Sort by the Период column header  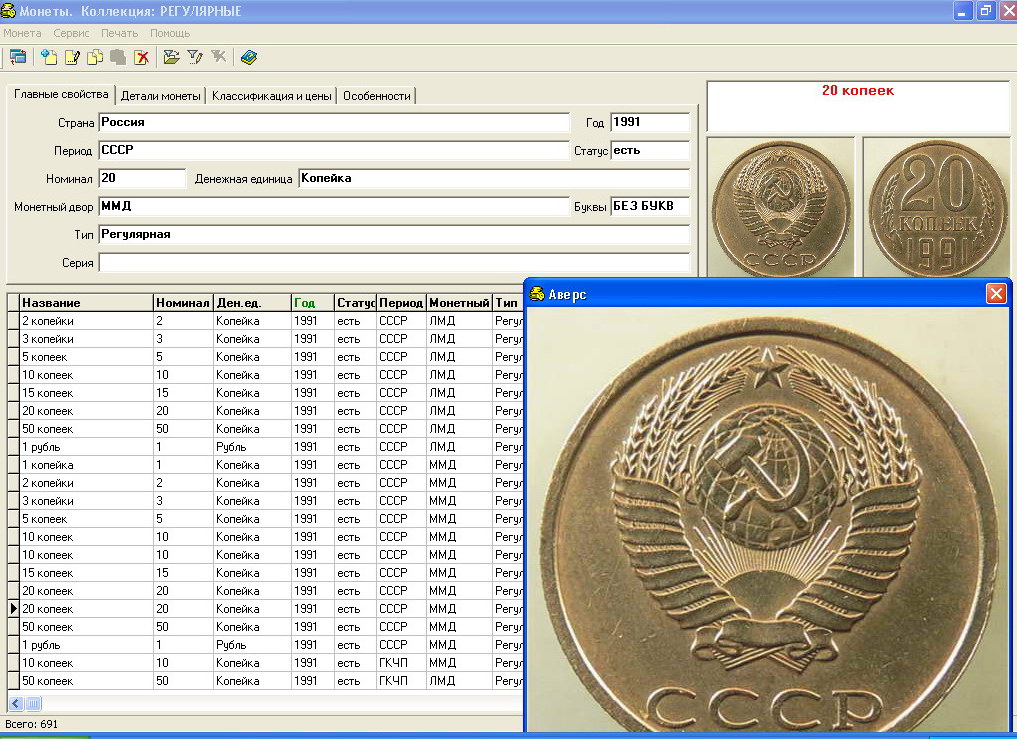click(x=401, y=302)
